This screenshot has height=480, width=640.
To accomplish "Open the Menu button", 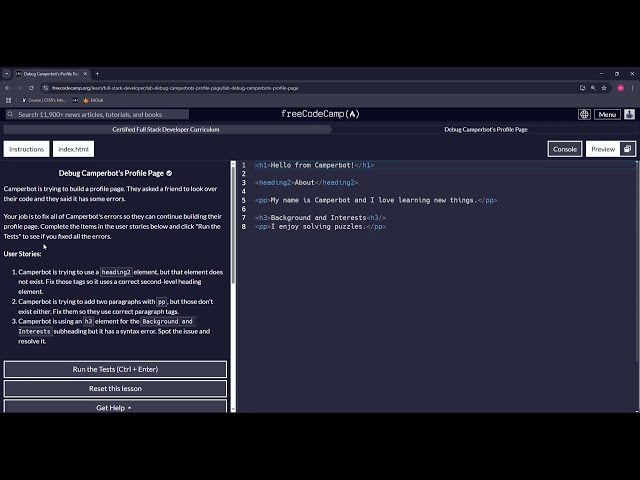I will tap(607, 114).
